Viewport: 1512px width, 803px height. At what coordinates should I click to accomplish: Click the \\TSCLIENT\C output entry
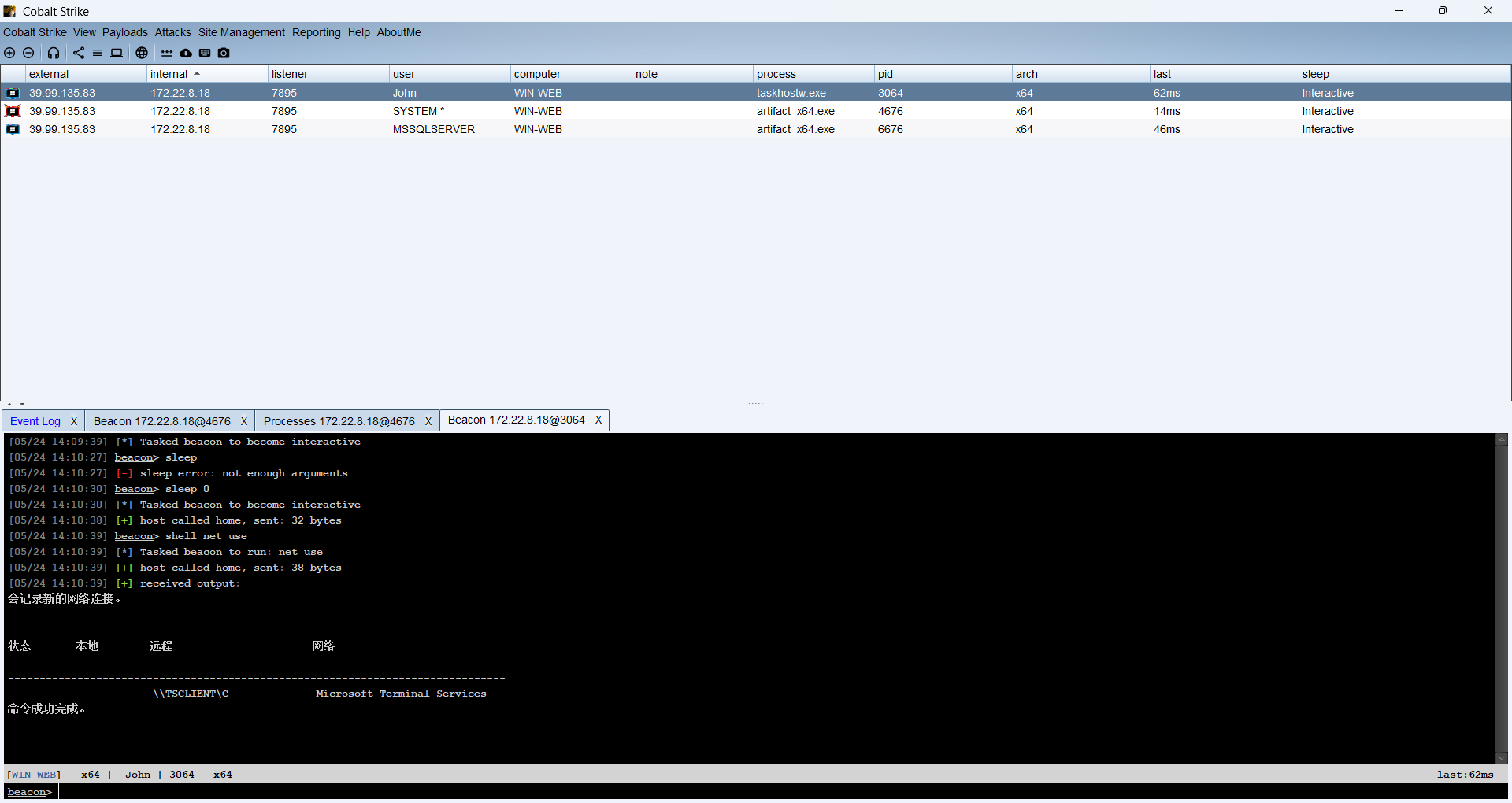pos(191,694)
